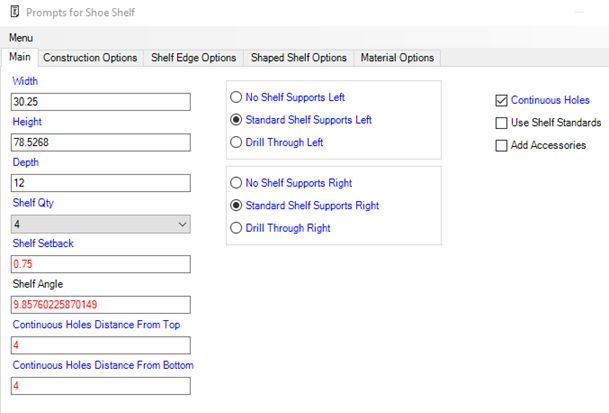This screenshot has width=609, height=413.
Task: Select No Shelf Supports Left option
Action: tap(236, 97)
